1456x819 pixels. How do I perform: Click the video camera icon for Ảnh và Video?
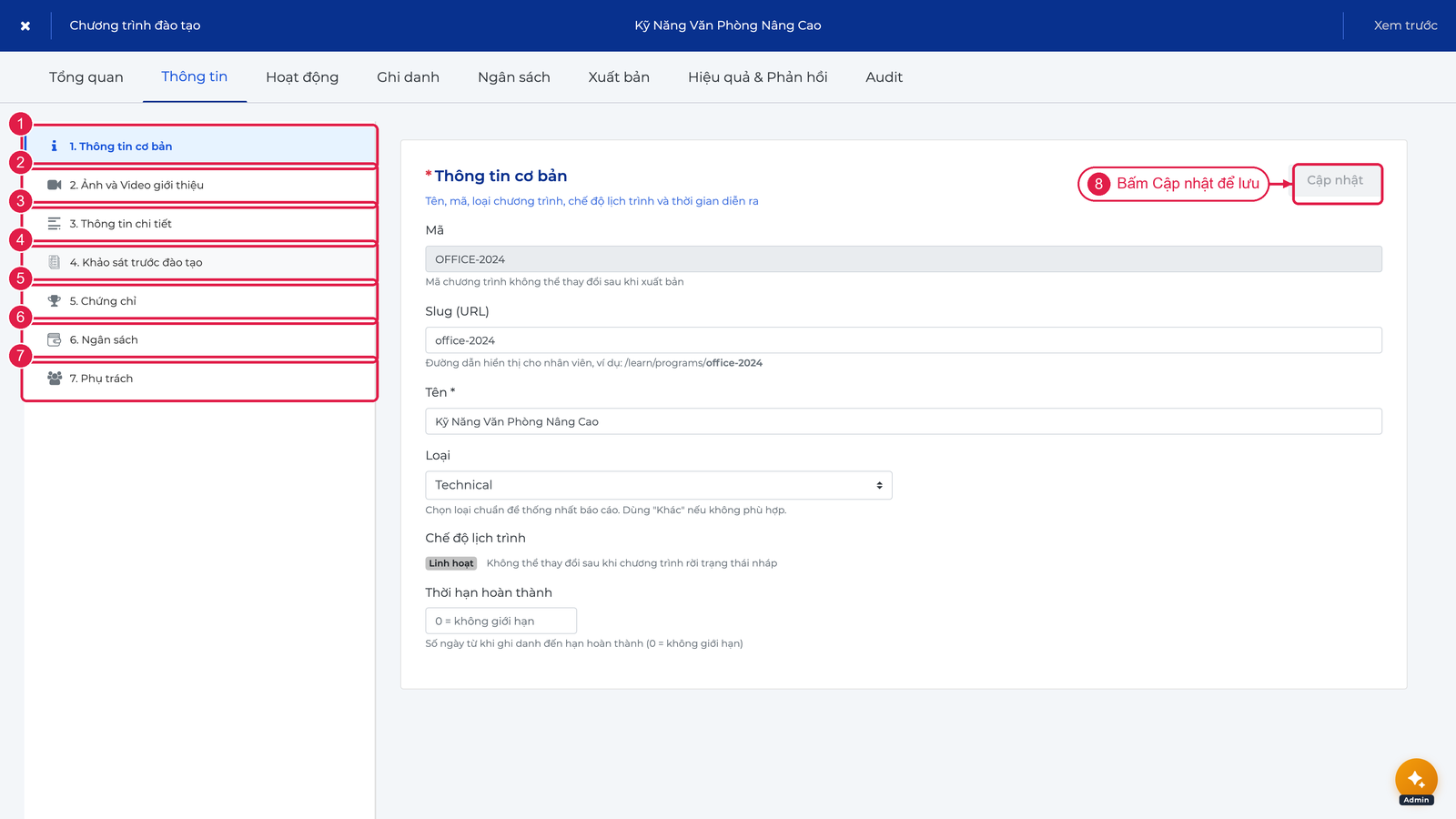tap(55, 185)
